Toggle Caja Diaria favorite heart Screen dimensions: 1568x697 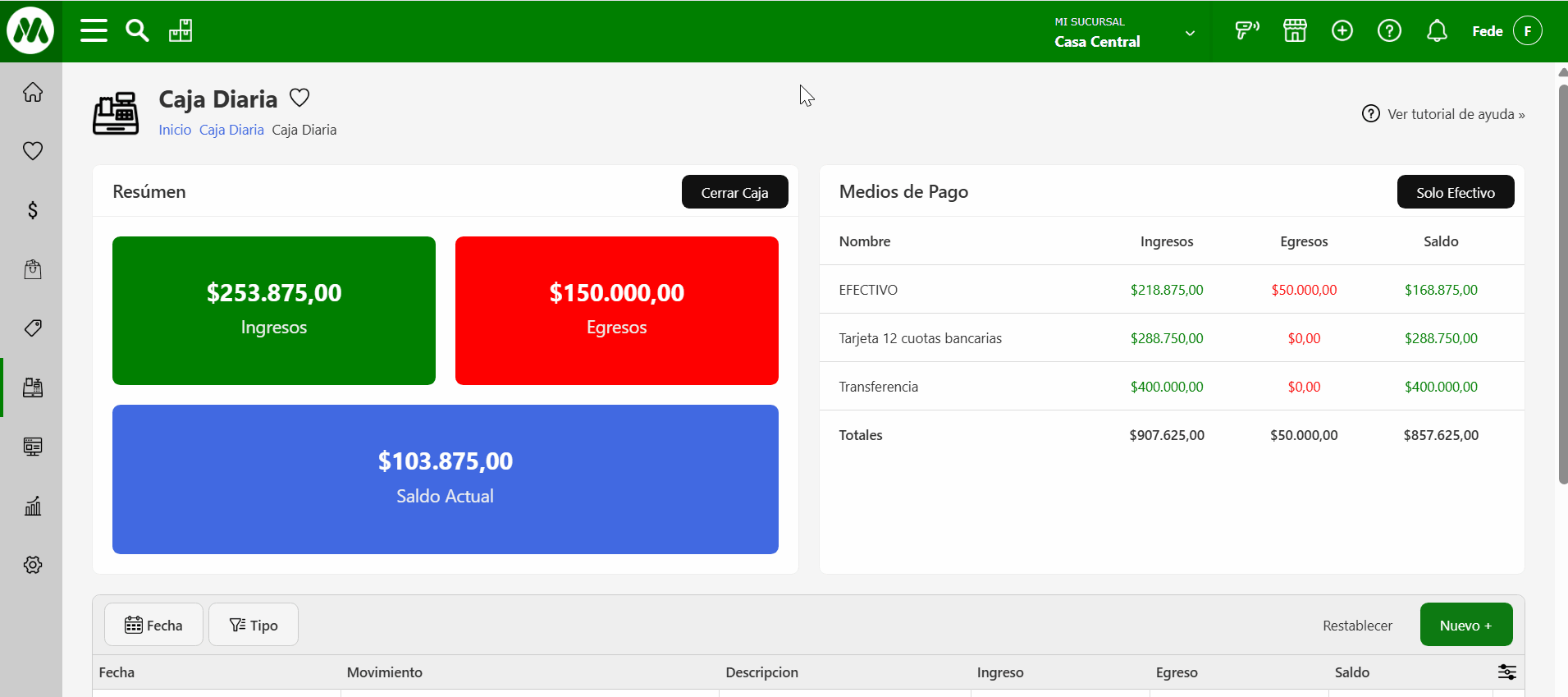tap(299, 99)
